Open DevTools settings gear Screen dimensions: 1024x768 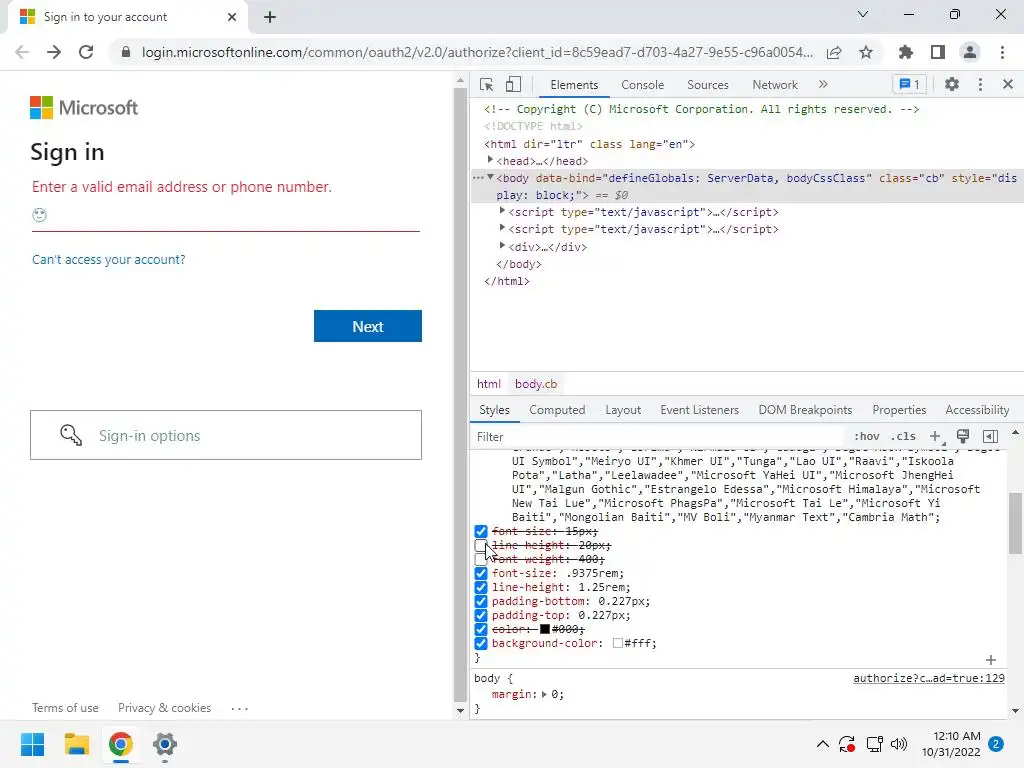tap(952, 84)
